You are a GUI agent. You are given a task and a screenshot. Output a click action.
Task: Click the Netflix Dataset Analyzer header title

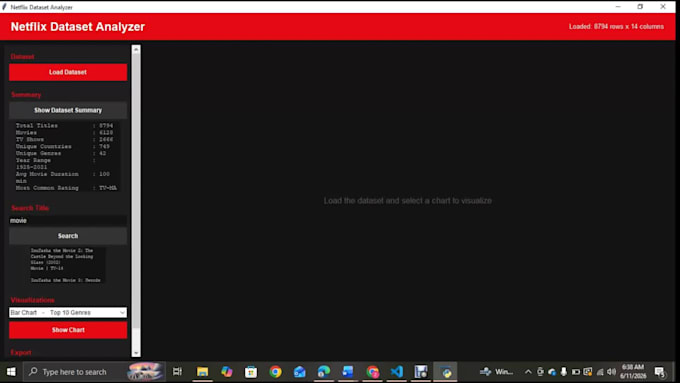(x=78, y=27)
